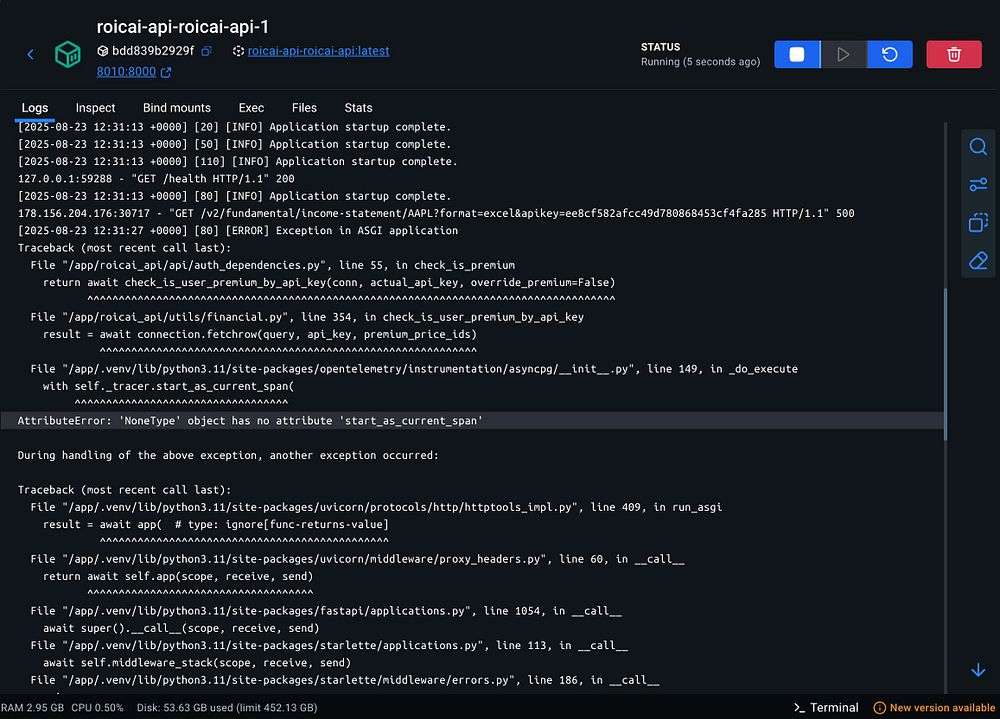Click the Running status text
The width and height of the screenshot is (1000, 719).
pyautogui.click(x=700, y=62)
